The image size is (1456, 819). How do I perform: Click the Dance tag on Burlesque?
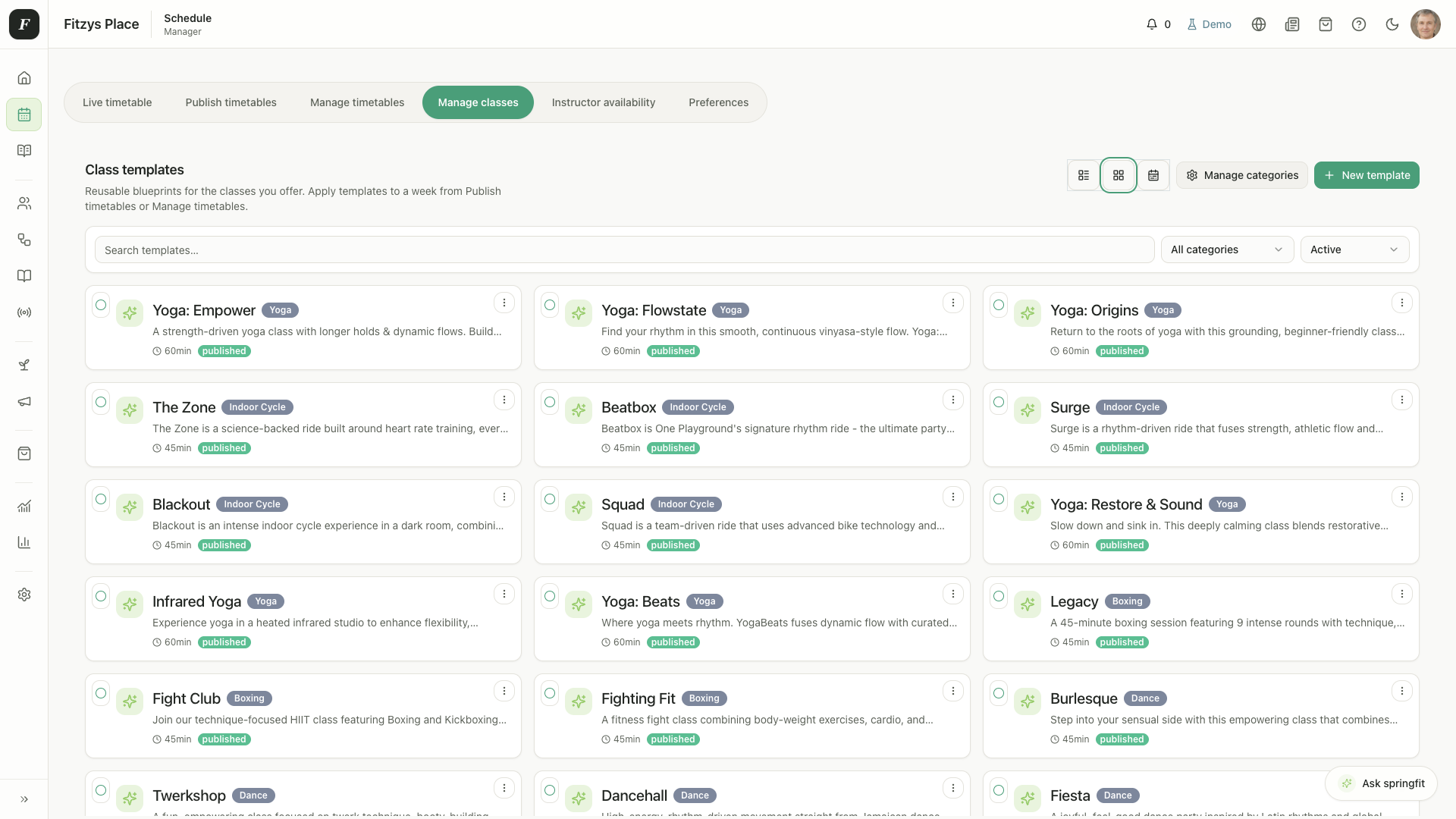click(1145, 698)
